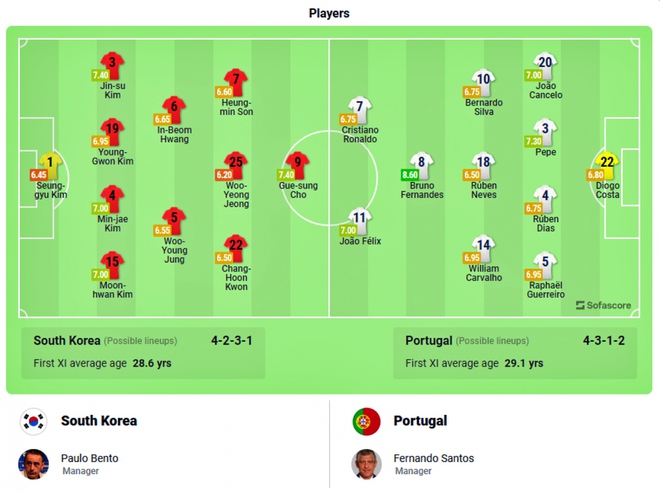This screenshot has height=494, width=660.
Task: Click Heung-min Son's red number 7 jersey
Action: coord(236,82)
